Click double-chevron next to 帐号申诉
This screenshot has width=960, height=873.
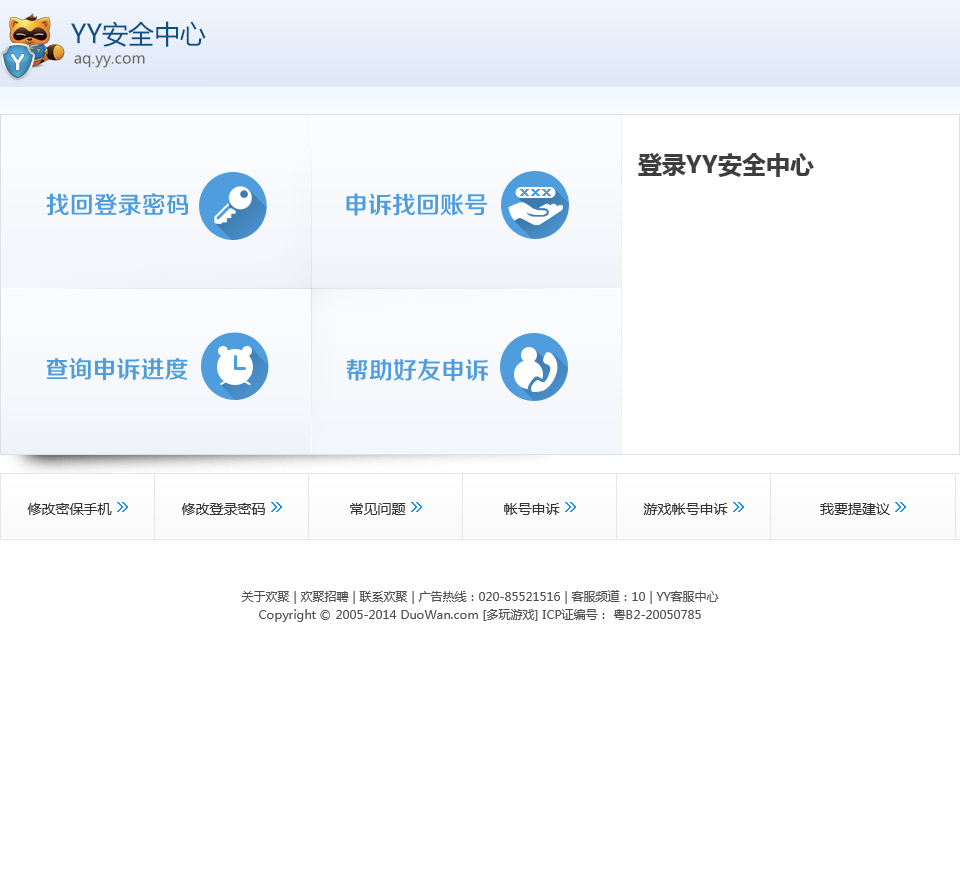(x=571, y=508)
